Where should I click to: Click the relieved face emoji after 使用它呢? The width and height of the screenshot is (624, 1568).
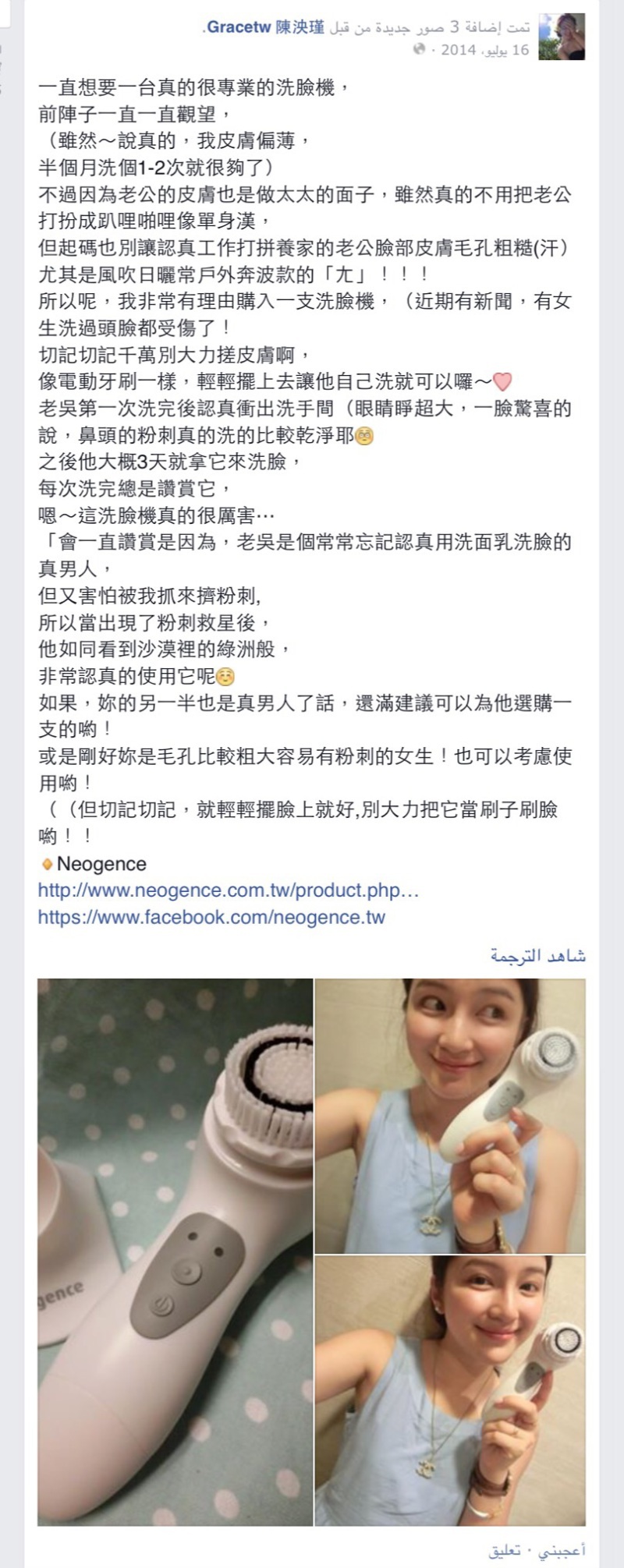coord(225,676)
